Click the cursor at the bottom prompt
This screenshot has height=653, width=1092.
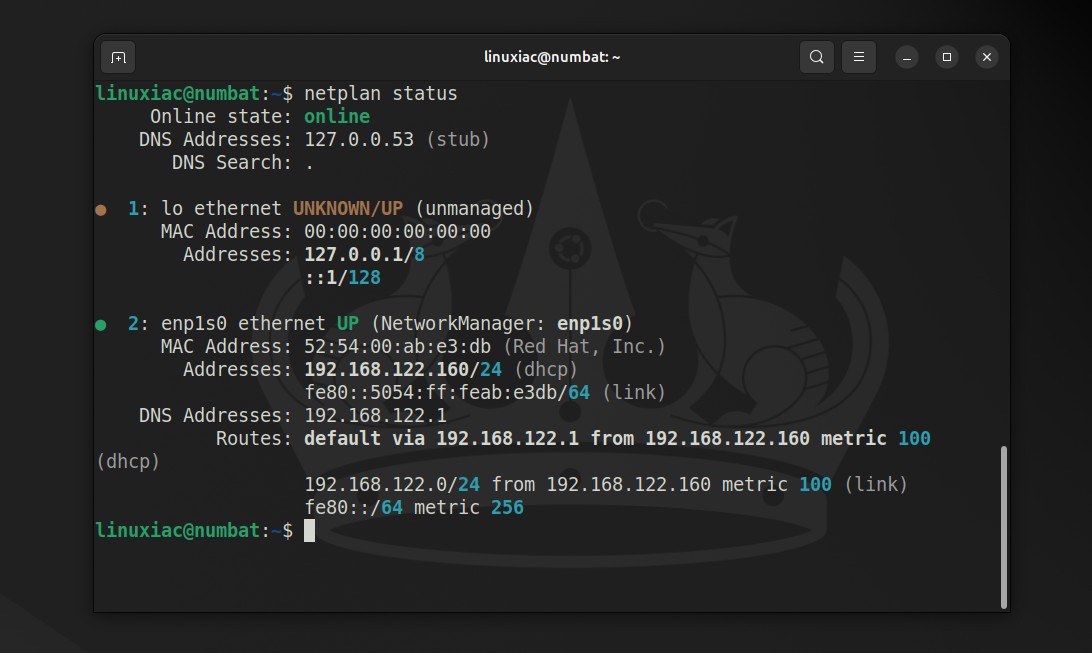[309, 530]
